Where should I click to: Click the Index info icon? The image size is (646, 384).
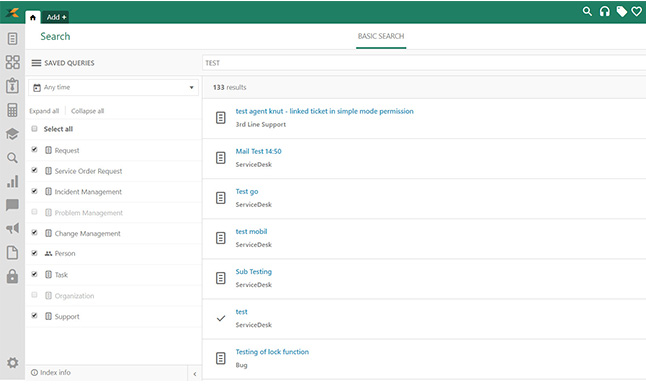[34, 372]
